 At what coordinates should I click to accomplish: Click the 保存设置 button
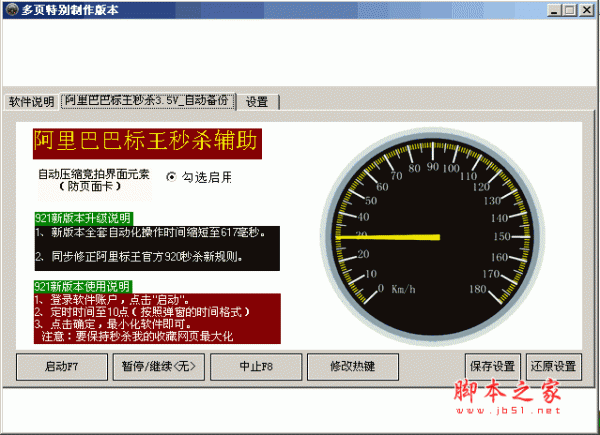pyautogui.click(x=492, y=367)
